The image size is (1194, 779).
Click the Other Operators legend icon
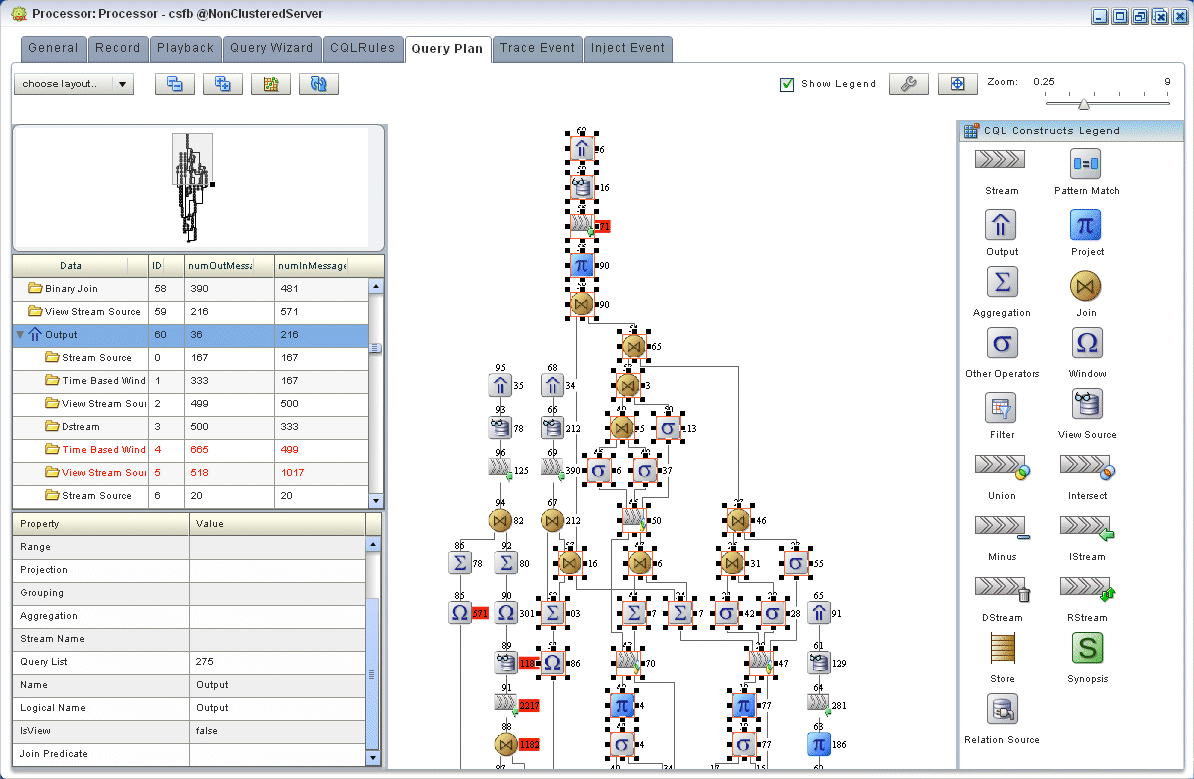(x=1001, y=343)
